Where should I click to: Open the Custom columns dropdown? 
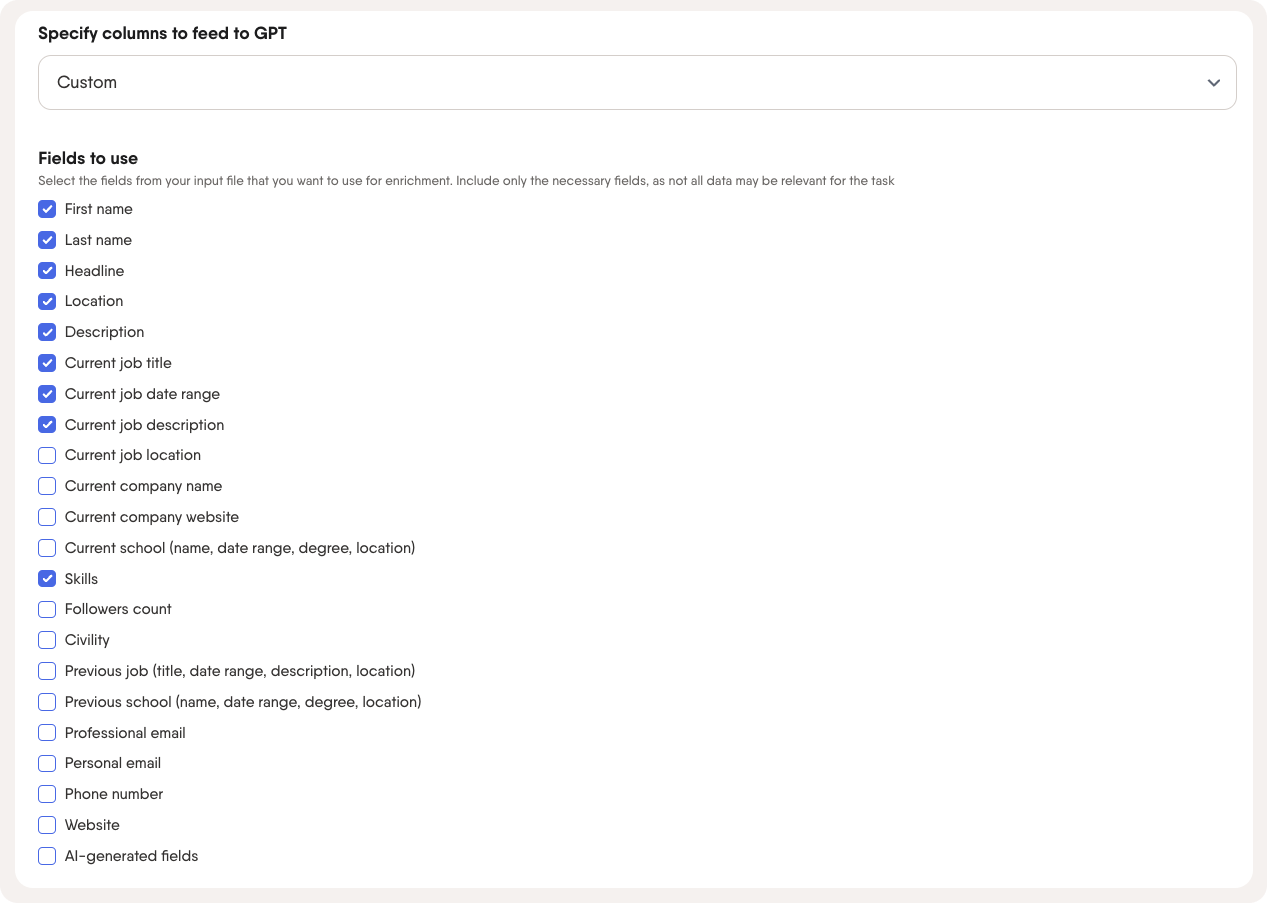pyautogui.click(x=637, y=82)
